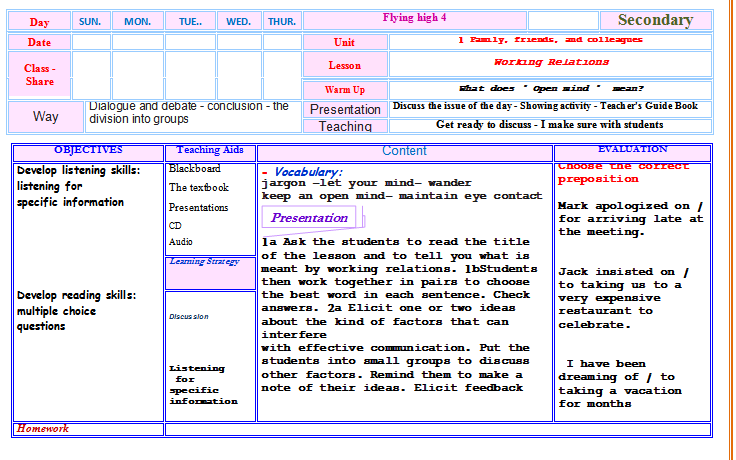Click the 'Warm Up' label cell
This screenshot has height=460, width=736.
345,90
